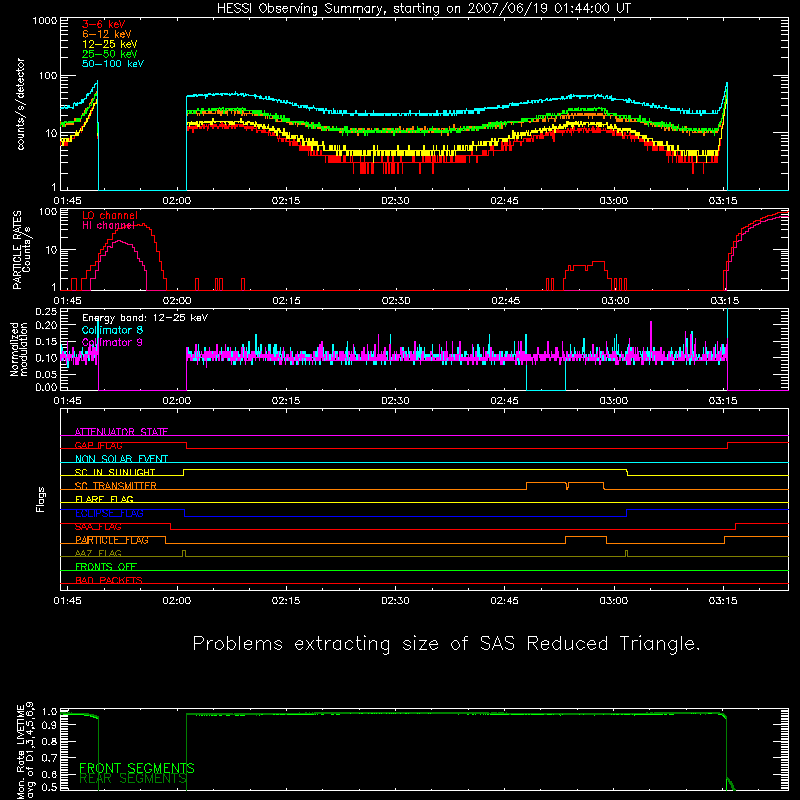Click the Normalized modulation axis label
This screenshot has width=800, height=800.
coord(18,349)
